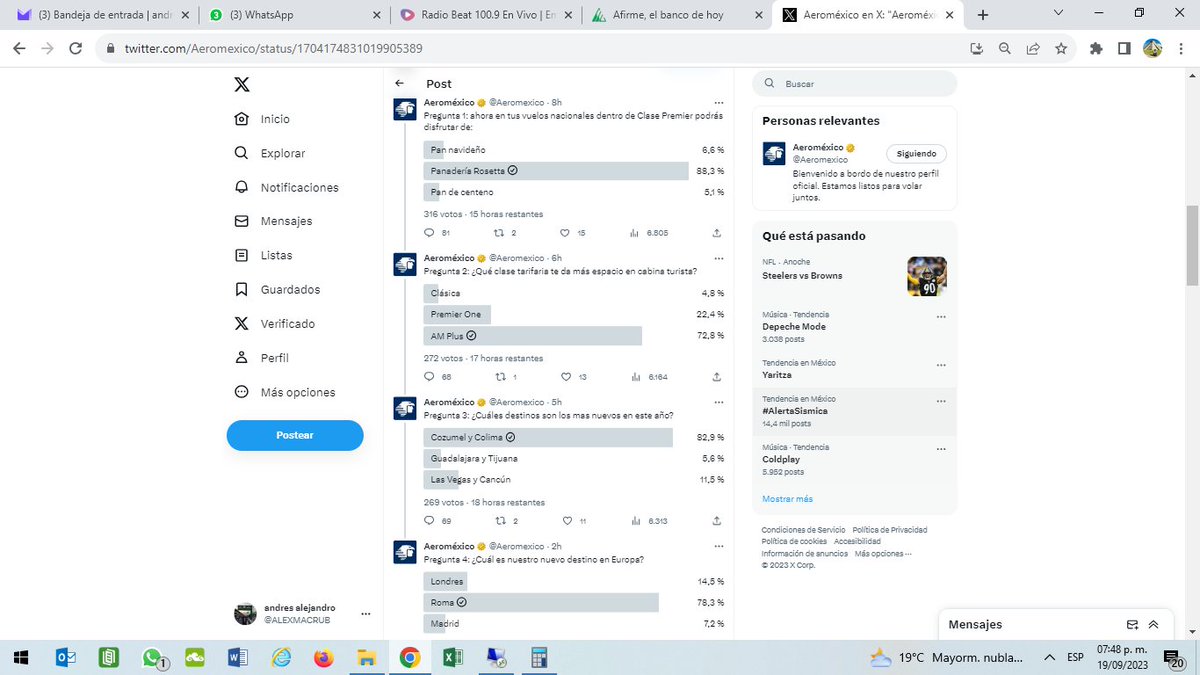Click Pan navideño poll option
The image size is (1200, 675).
(x=574, y=150)
